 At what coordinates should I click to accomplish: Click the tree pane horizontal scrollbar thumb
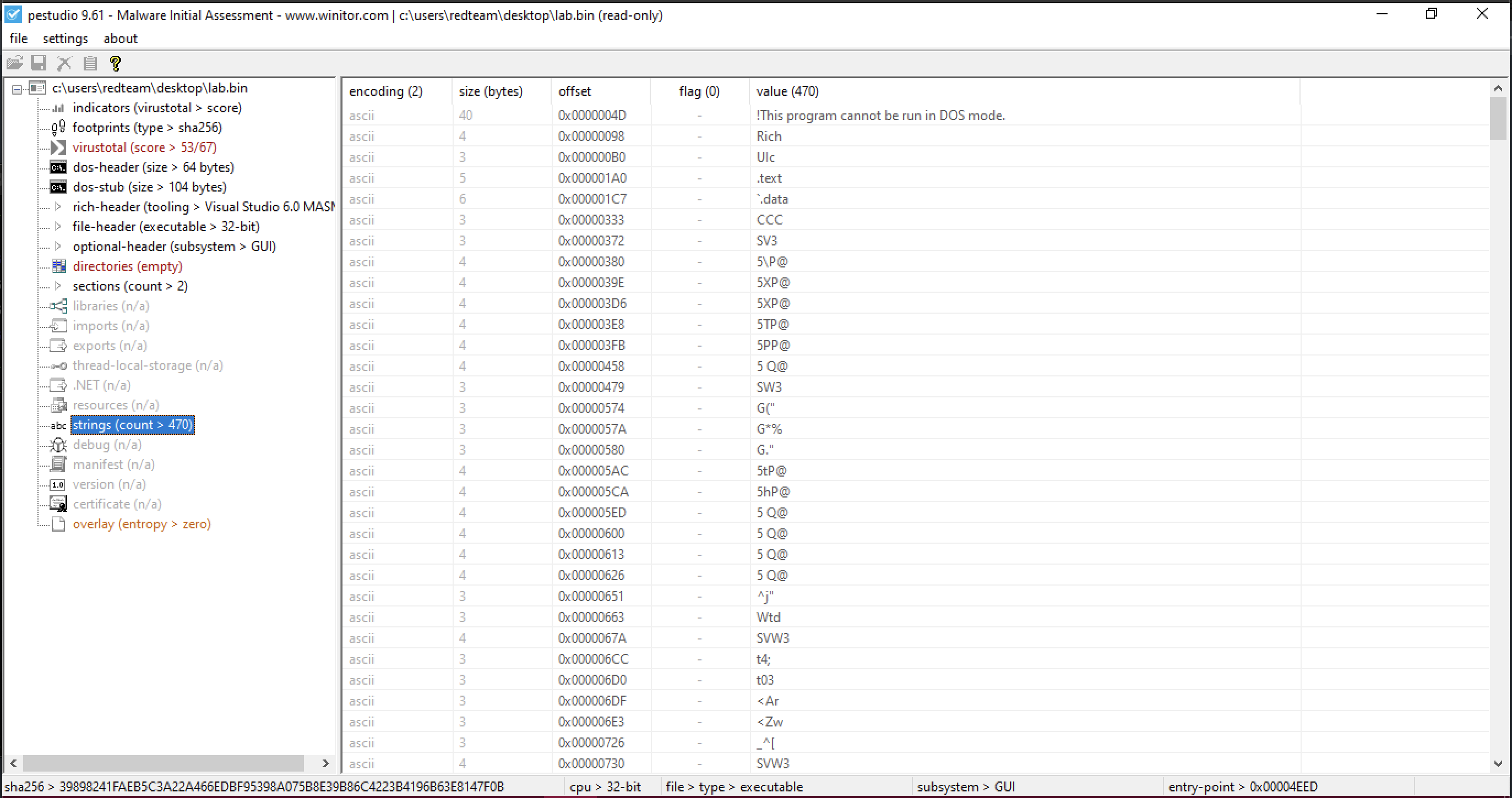pyautogui.click(x=163, y=763)
